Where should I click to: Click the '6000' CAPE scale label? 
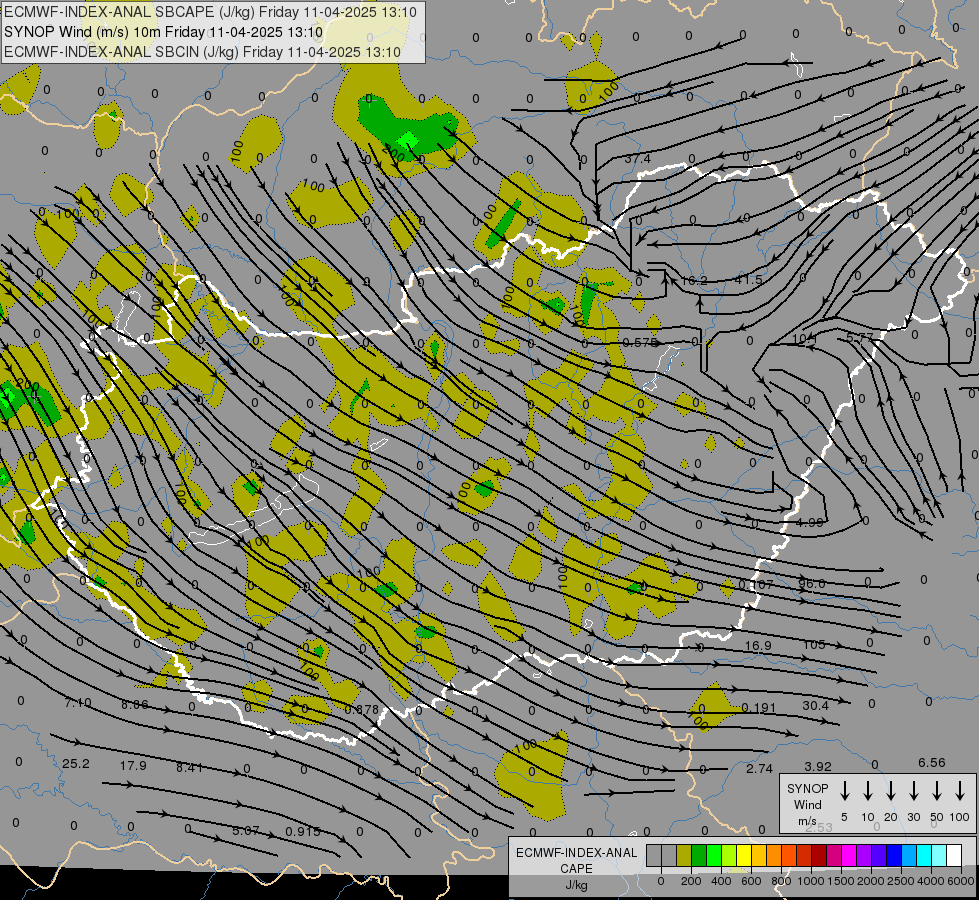point(961,881)
